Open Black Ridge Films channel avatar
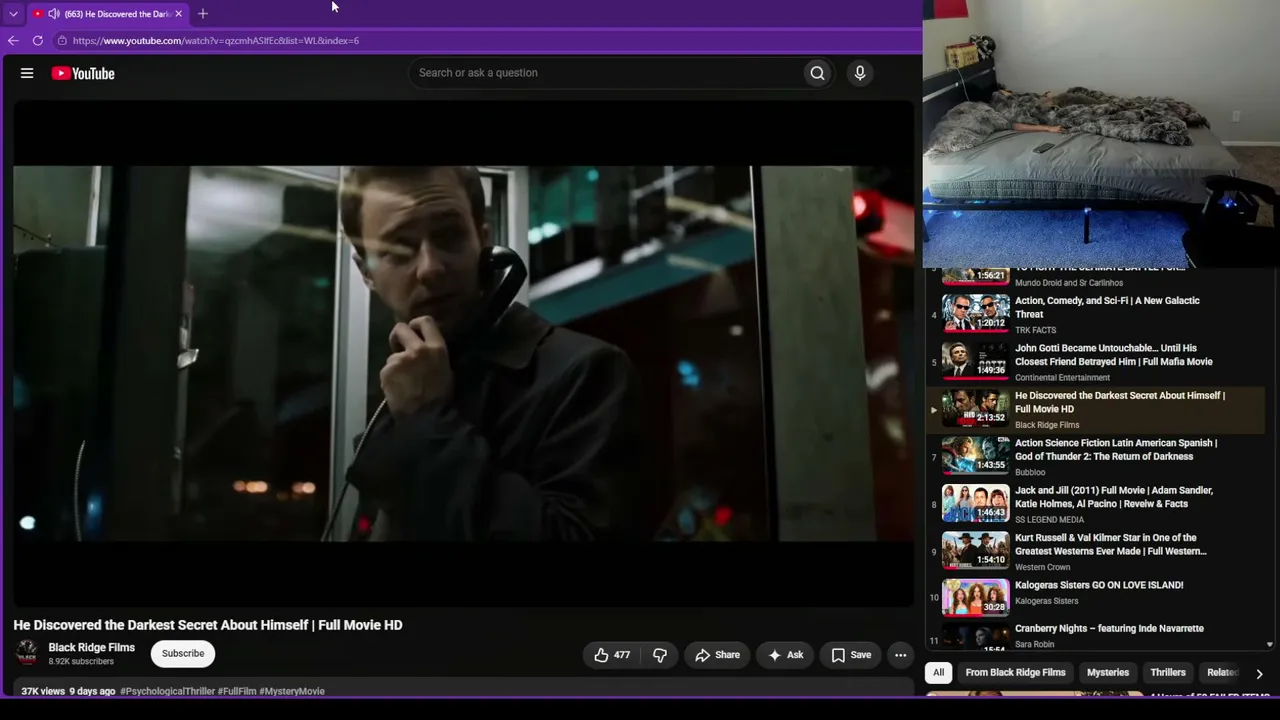 [x=27, y=653]
